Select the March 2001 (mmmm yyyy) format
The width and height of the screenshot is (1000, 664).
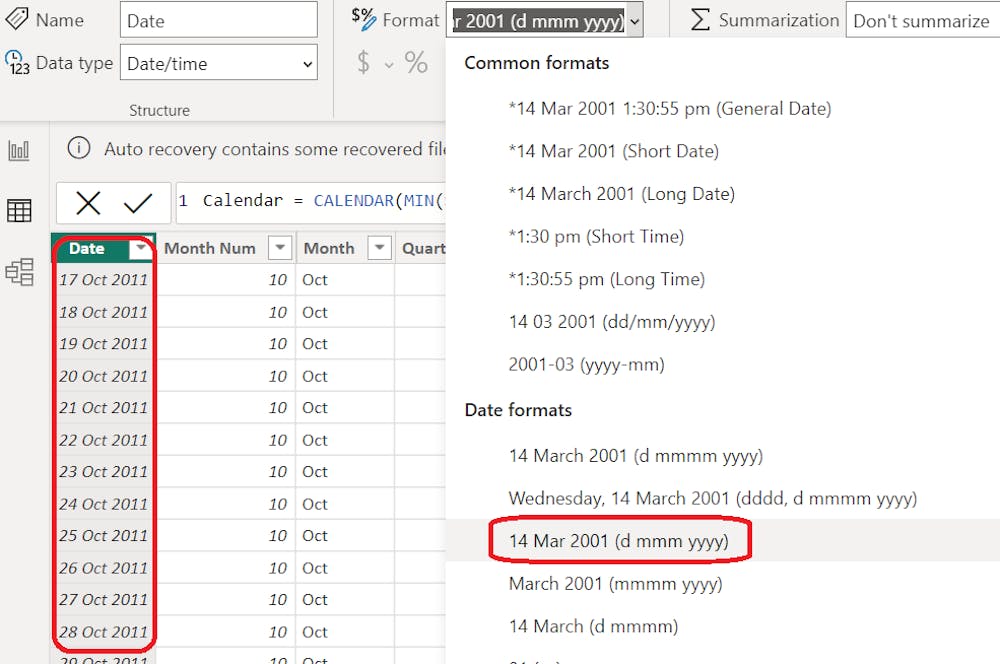click(x=615, y=583)
